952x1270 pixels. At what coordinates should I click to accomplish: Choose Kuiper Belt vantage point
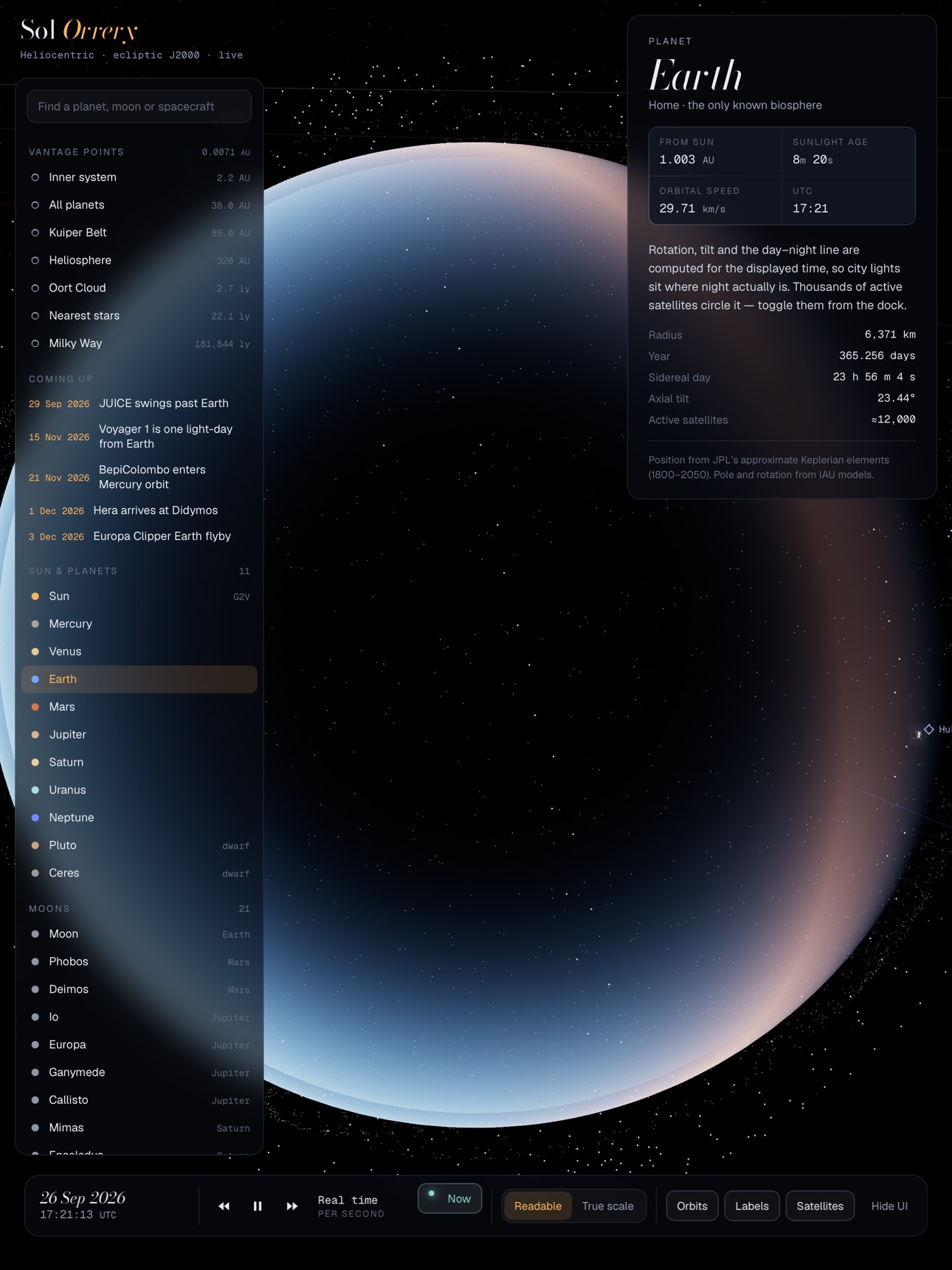[139, 233]
